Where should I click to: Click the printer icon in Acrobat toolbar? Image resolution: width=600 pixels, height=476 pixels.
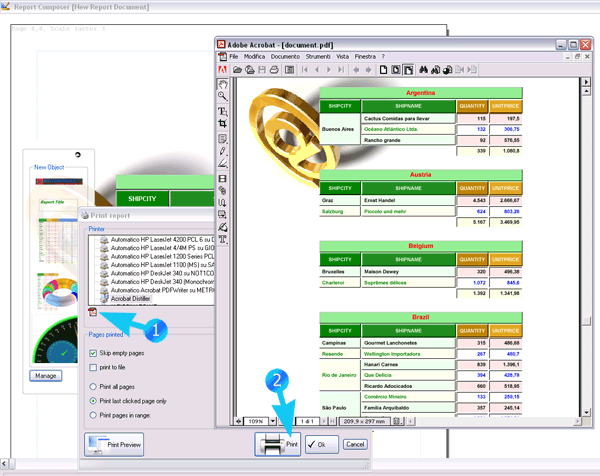click(274, 70)
